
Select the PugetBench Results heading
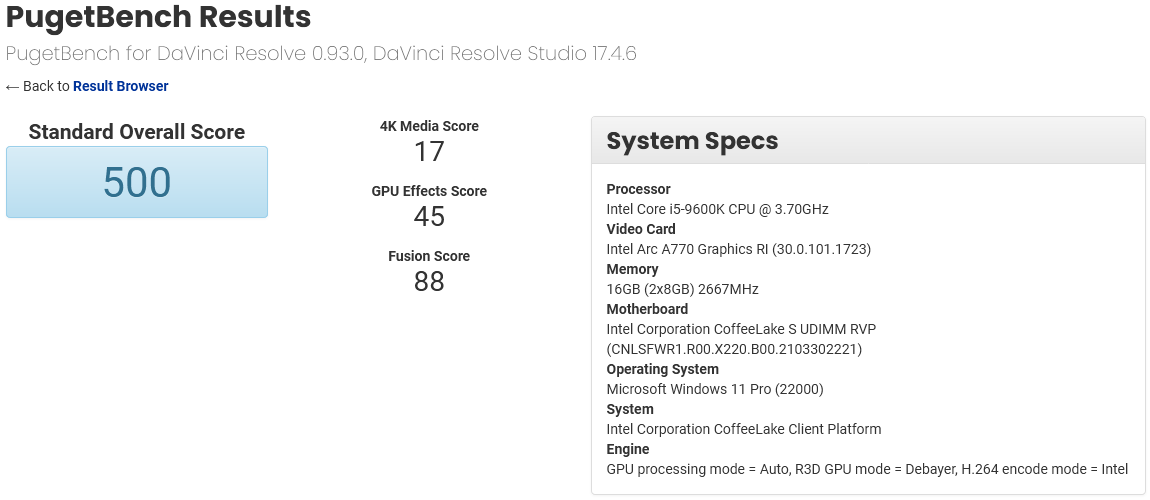click(158, 18)
